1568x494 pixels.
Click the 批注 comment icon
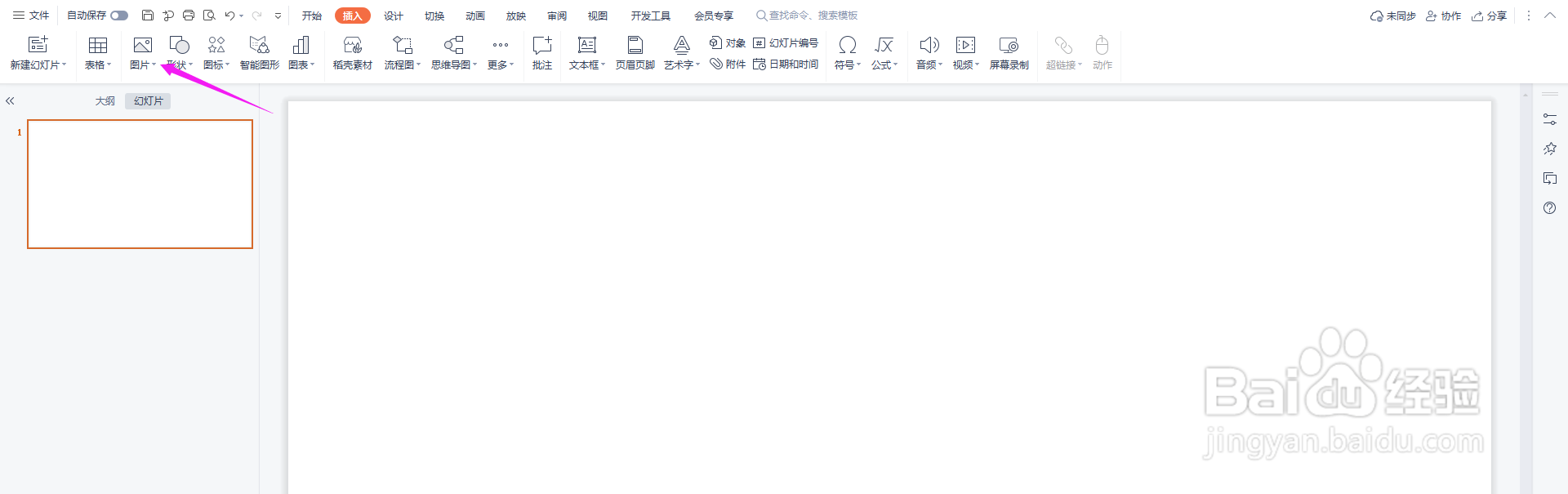(542, 45)
